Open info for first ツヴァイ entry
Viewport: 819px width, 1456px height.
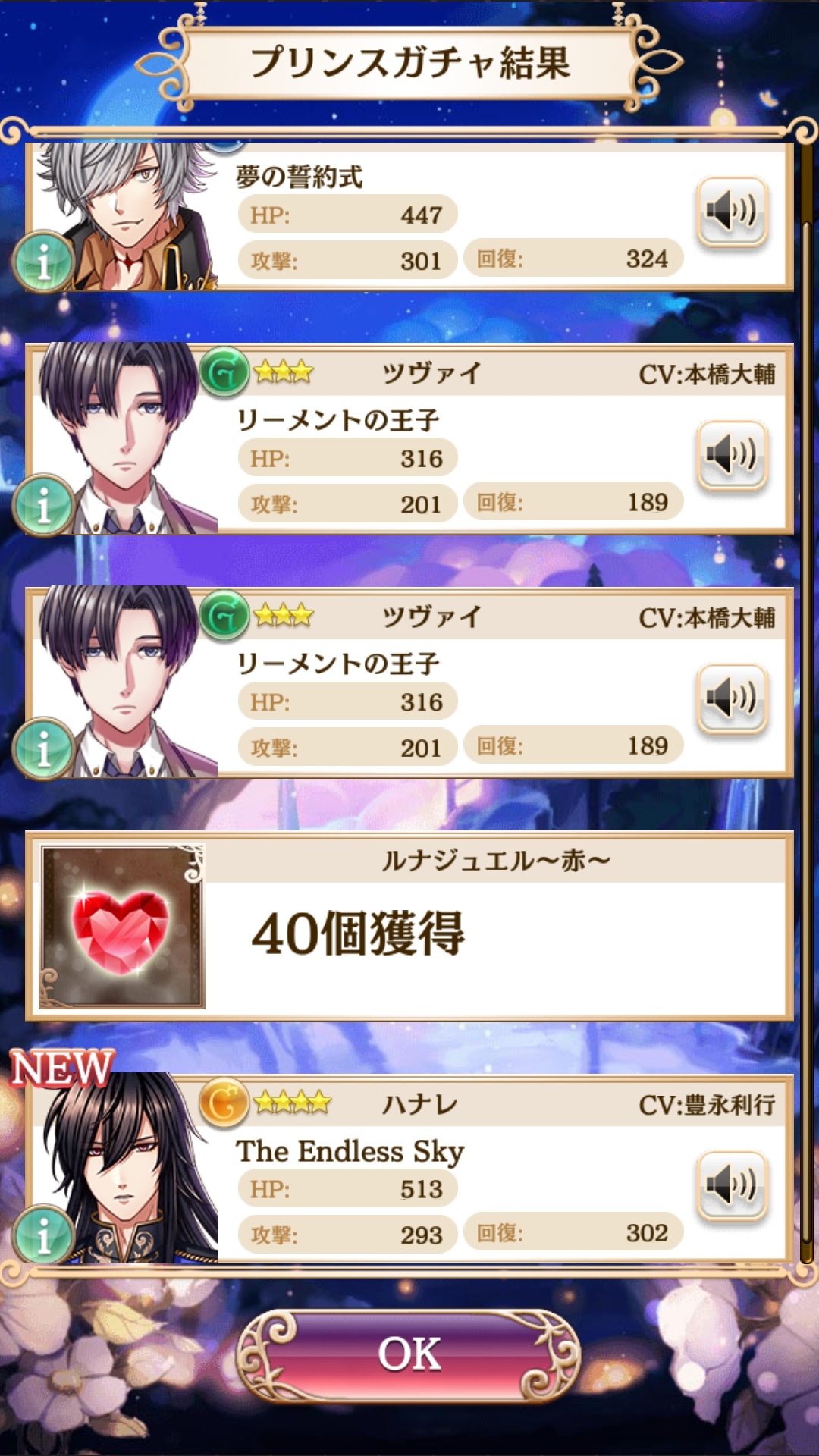pos(43,505)
